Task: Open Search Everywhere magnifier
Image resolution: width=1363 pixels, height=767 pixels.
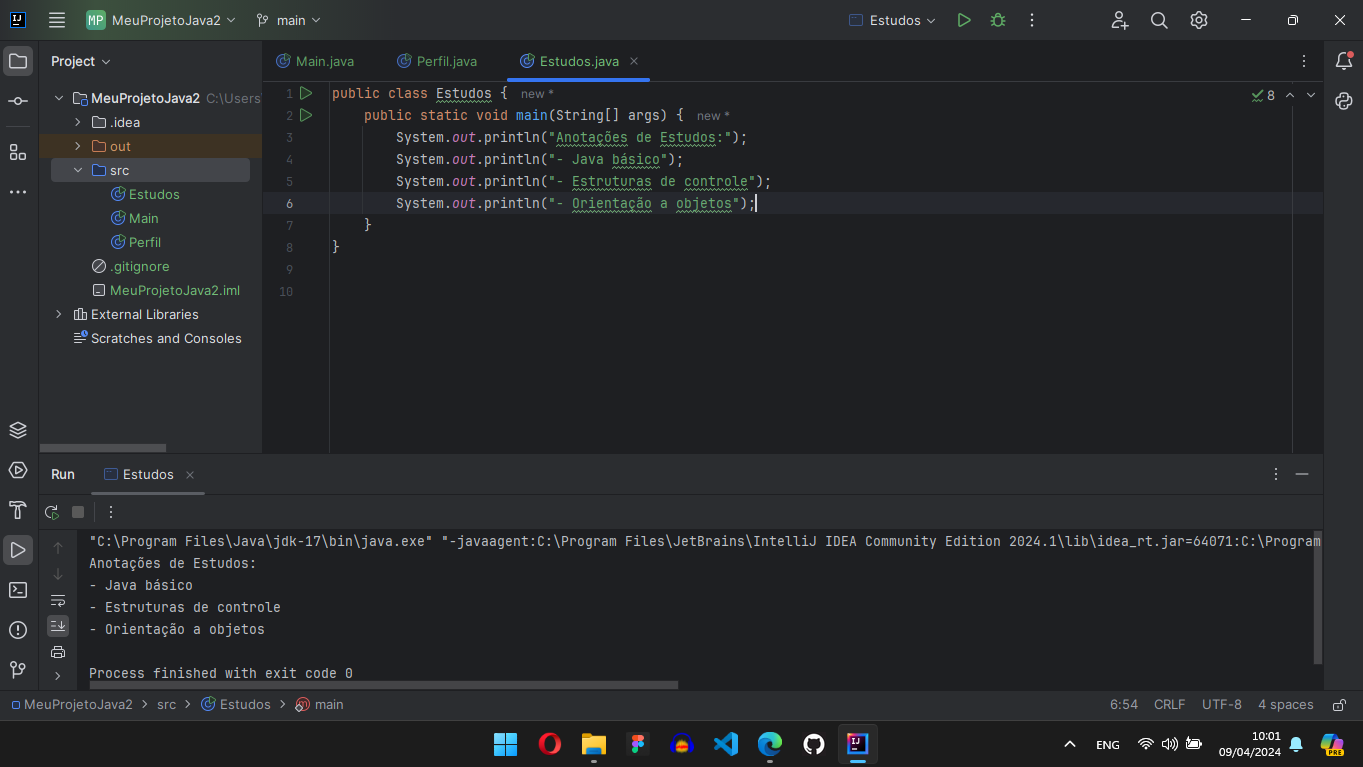Action: point(1159,20)
